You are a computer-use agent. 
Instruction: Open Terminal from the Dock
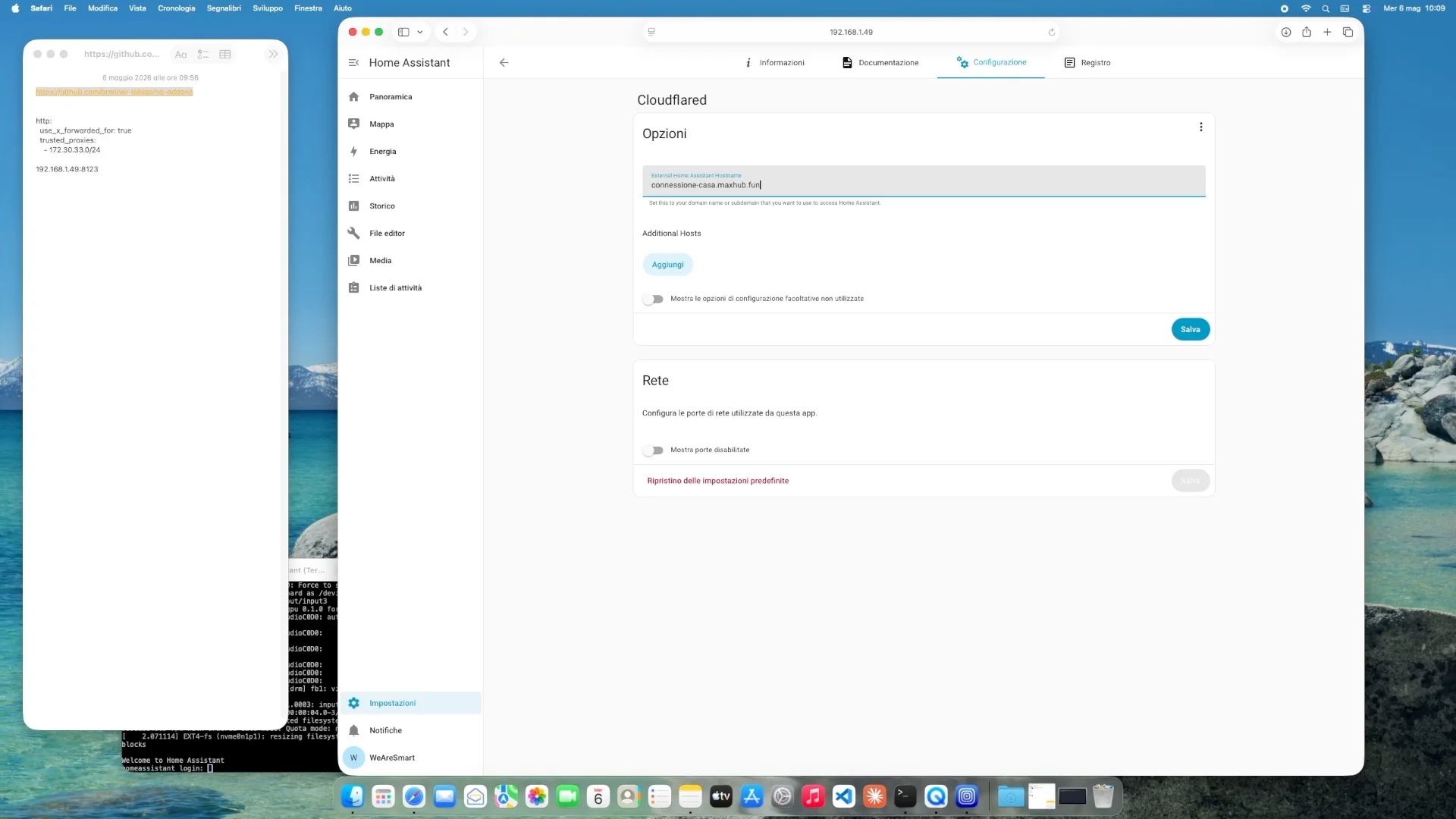(x=905, y=796)
